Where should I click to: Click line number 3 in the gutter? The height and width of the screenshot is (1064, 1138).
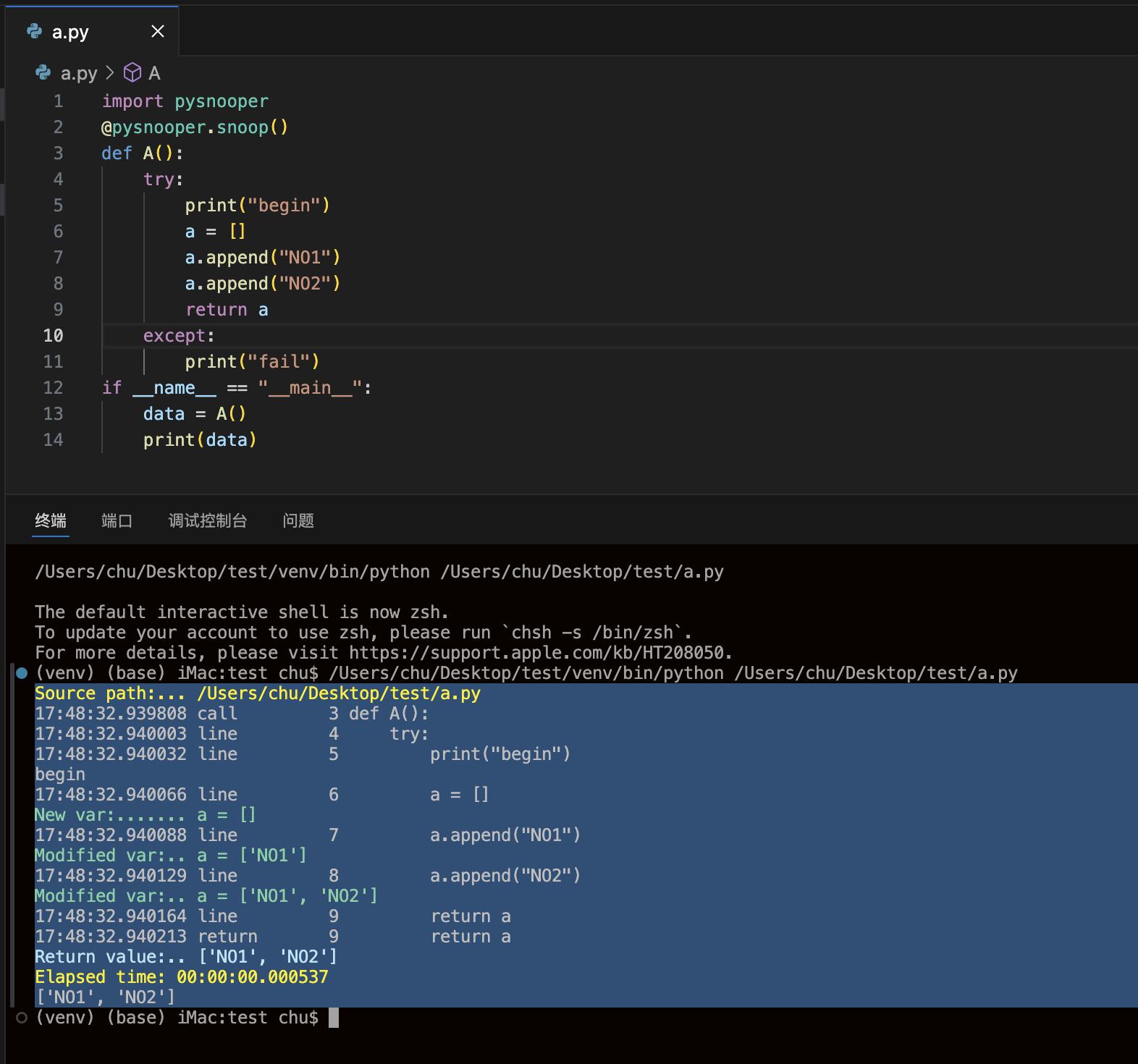(58, 153)
